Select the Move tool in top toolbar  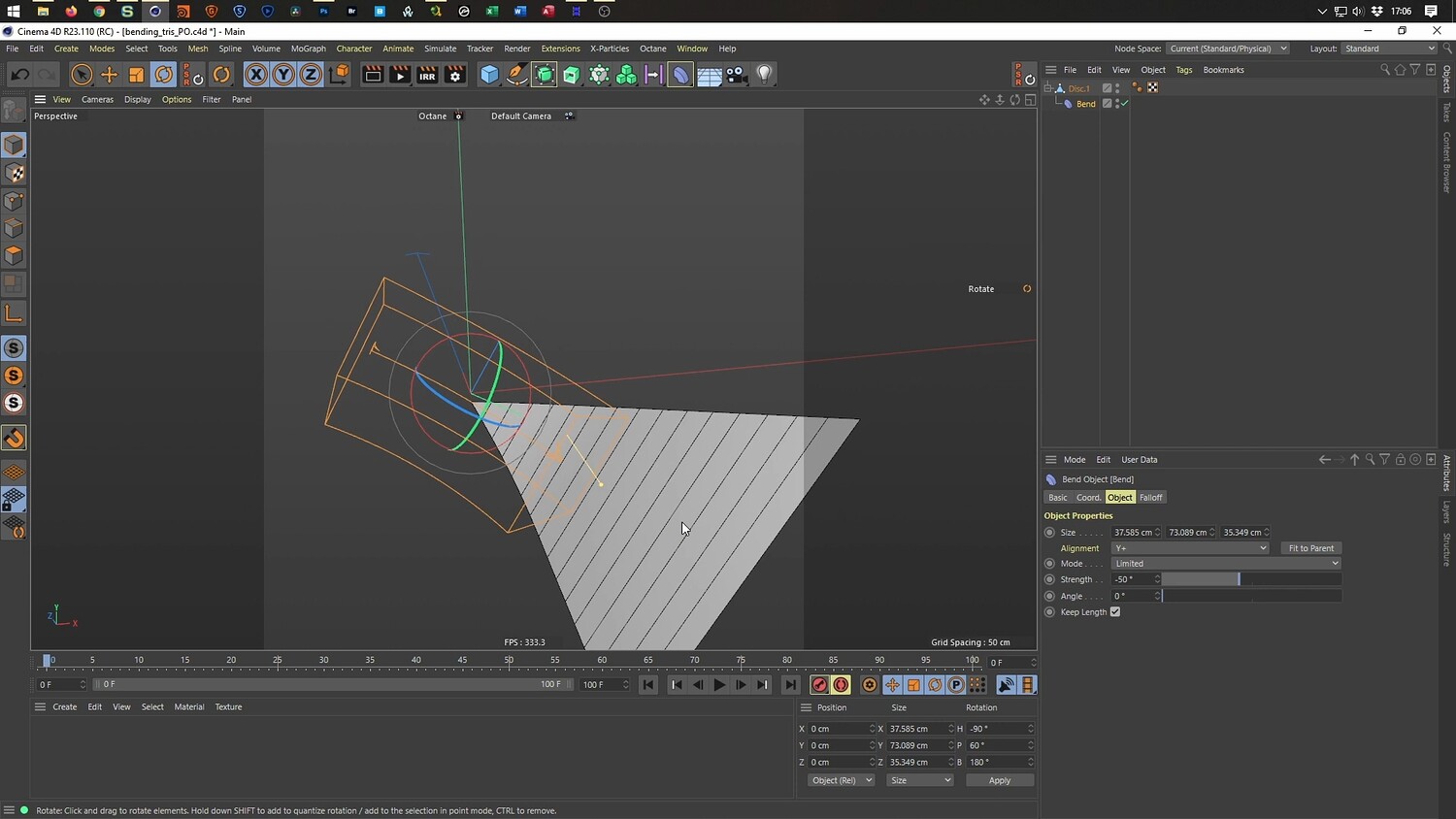(x=109, y=75)
